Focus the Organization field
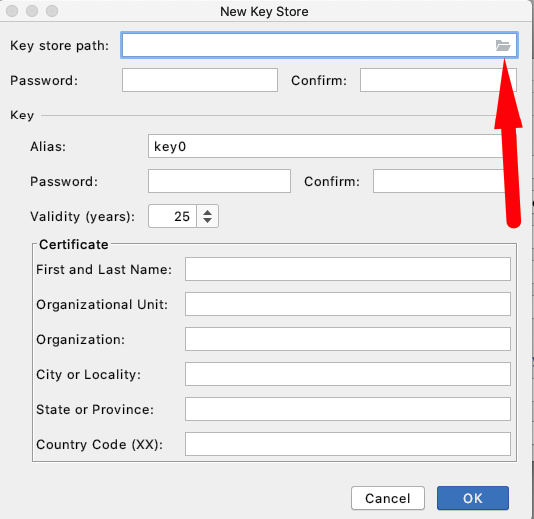The image size is (534, 519). [x=348, y=339]
